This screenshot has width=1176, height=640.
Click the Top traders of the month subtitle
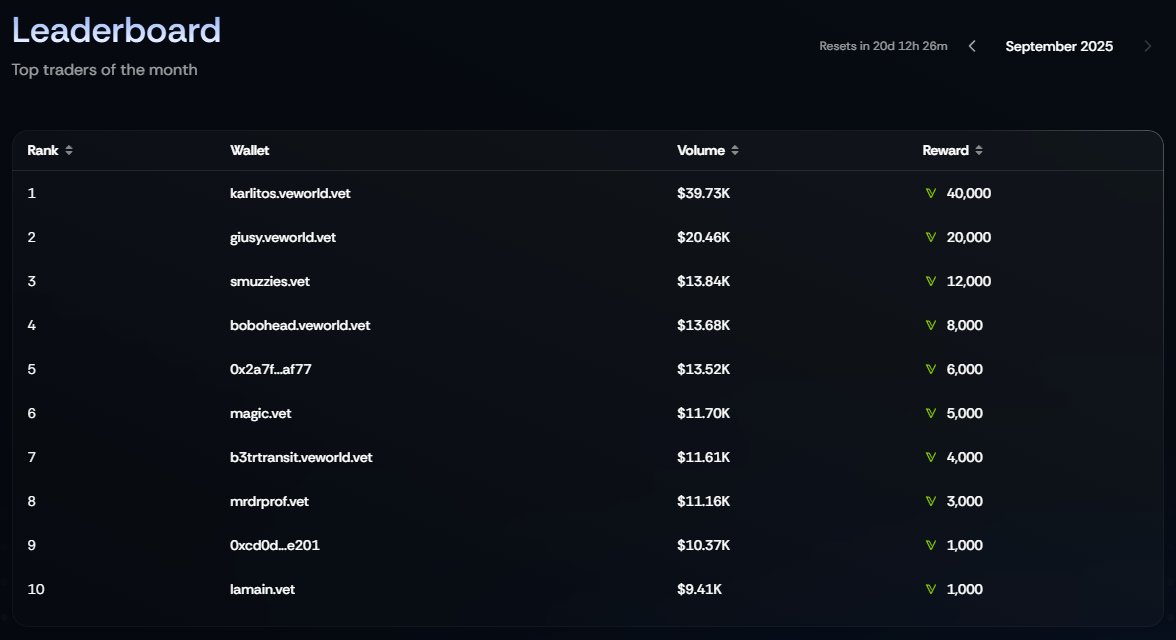(104, 70)
